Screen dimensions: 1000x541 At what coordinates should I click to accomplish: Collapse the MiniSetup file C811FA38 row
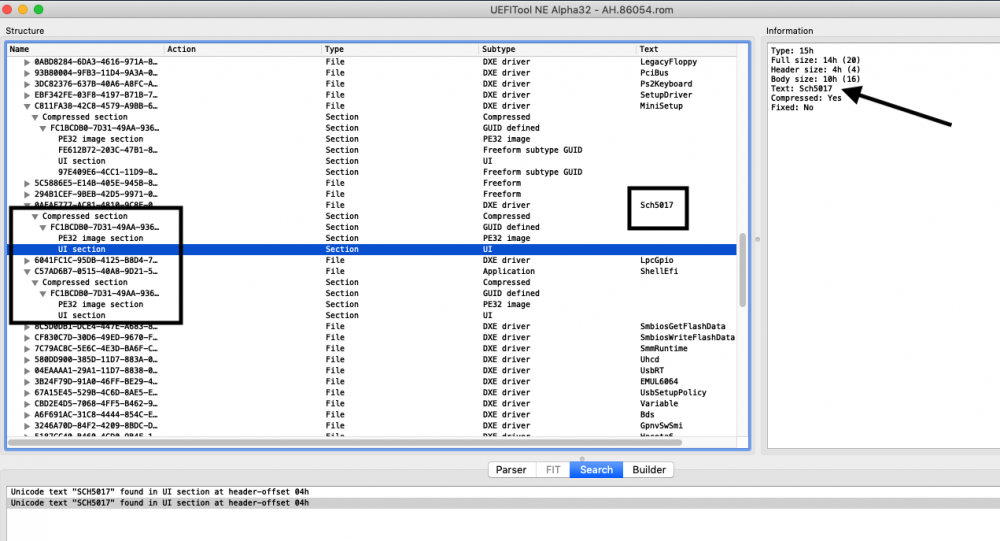[27, 106]
